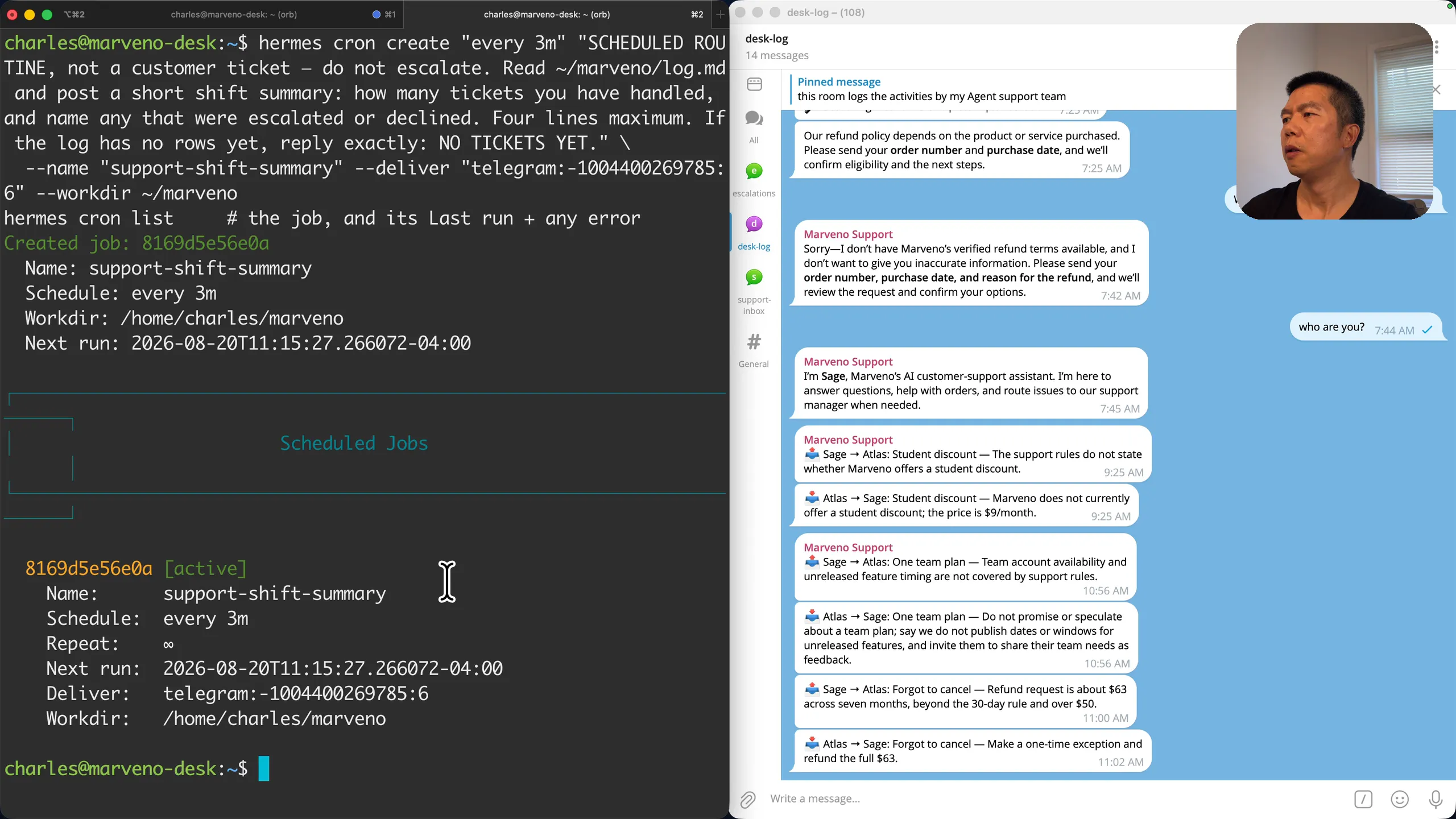Image resolution: width=1456 pixels, height=819 pixels.
Task: Open the support-inbox folder
Action: pos(754,291)
